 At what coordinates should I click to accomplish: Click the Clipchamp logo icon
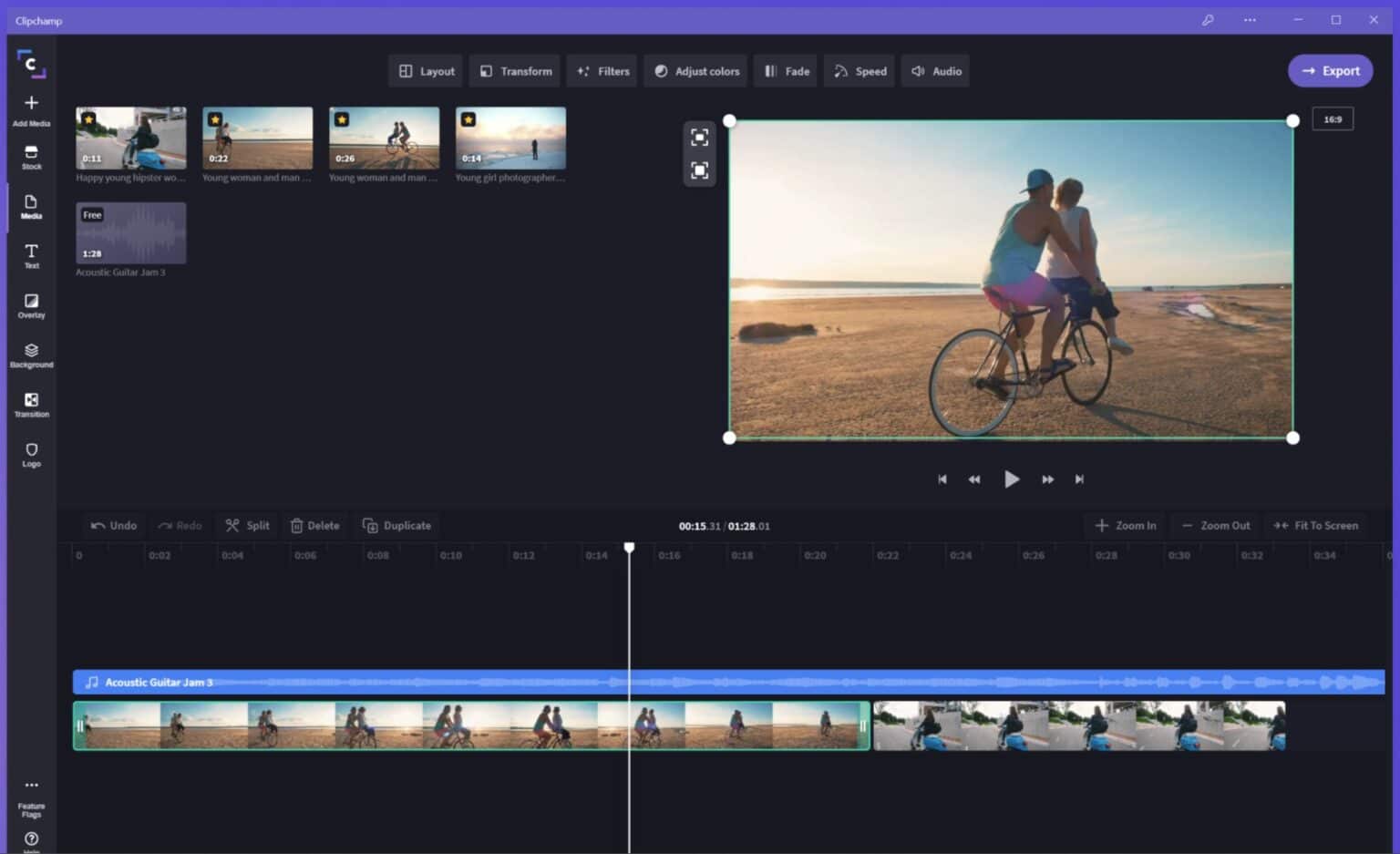click(x=31, y=64)
